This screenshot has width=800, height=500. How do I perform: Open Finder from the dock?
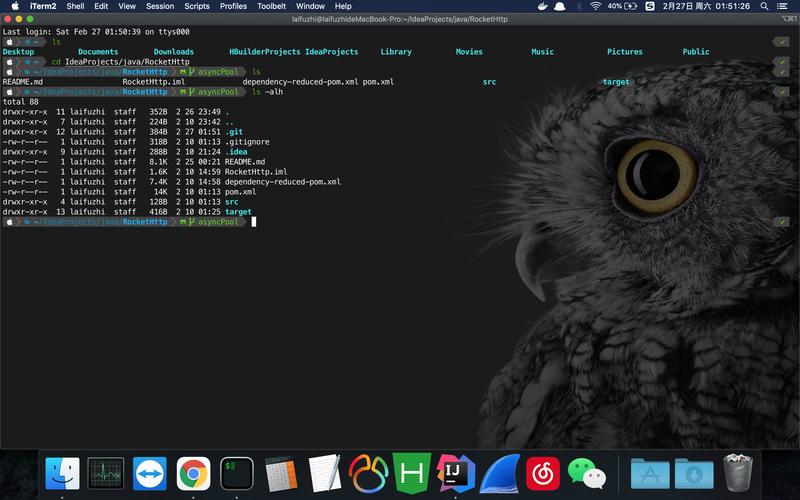coord(63,473)
